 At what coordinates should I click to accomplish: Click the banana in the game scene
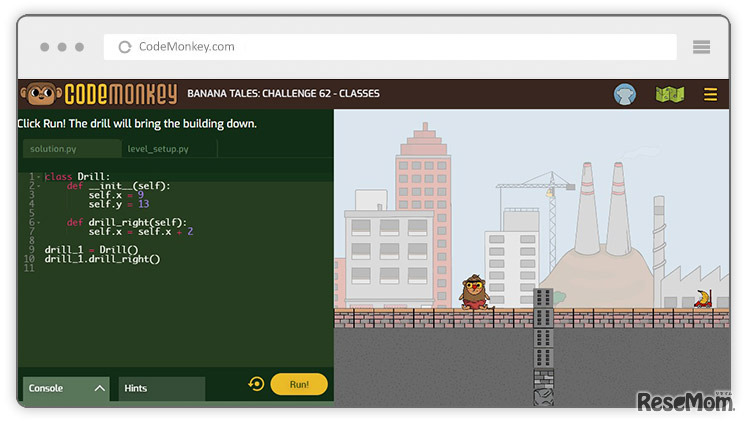tap(703, 299)
